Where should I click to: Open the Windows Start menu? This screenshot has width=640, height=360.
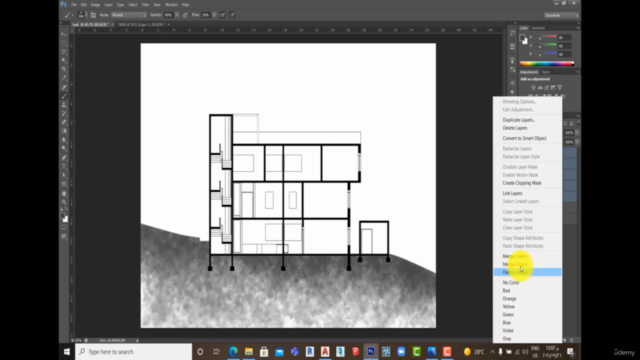click(67, 351)
